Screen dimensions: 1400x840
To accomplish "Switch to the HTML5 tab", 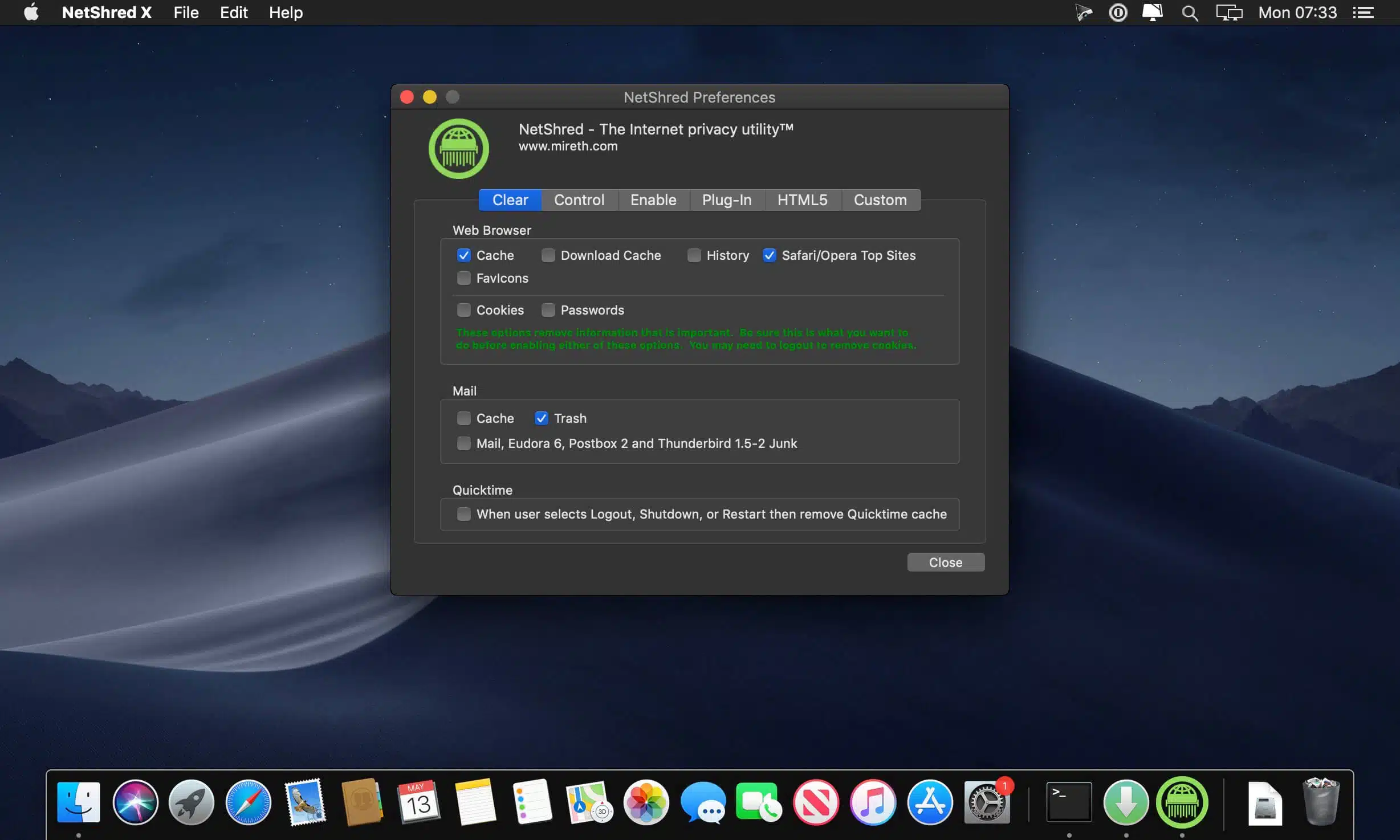I will tap(802, 200).
